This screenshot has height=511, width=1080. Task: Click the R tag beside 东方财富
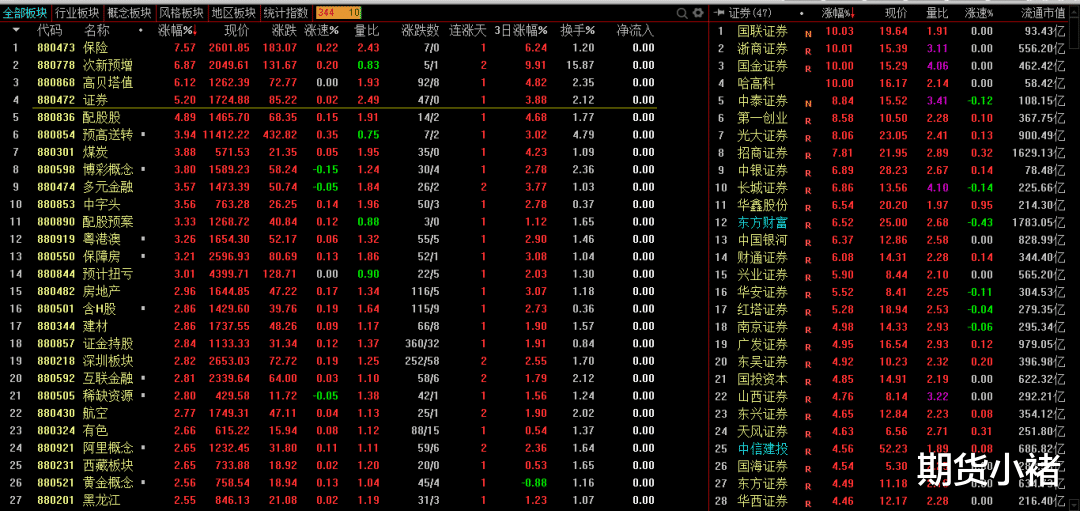tap(808, 225)
